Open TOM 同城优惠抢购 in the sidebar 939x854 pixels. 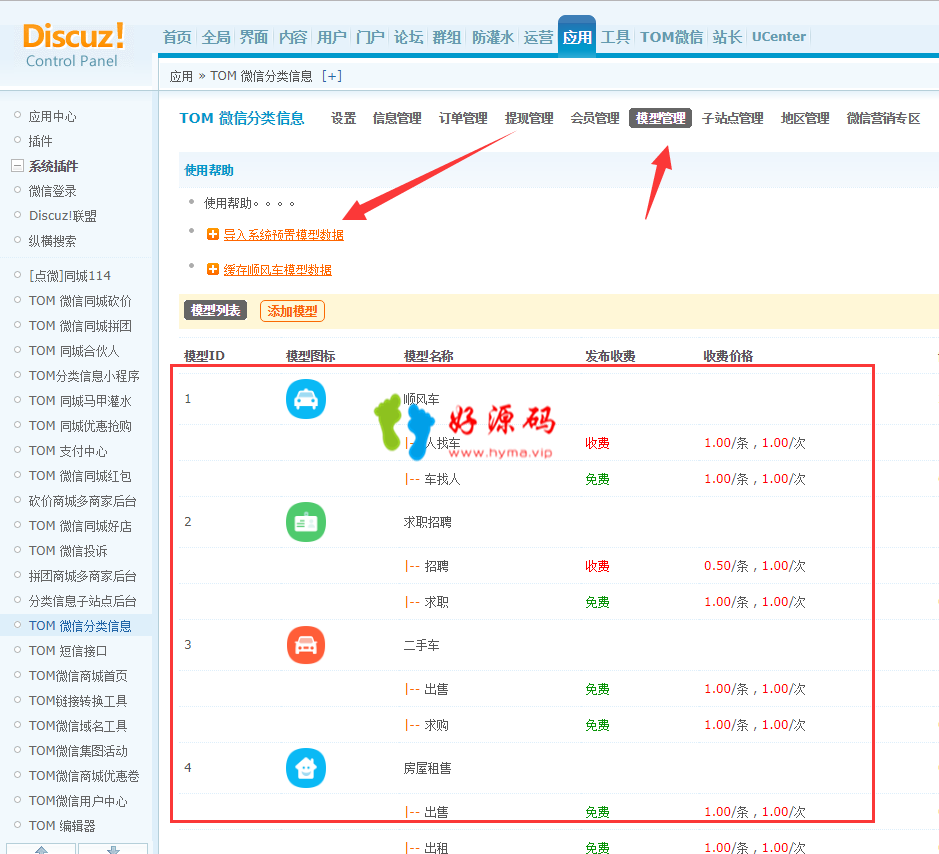pos(80,426)
